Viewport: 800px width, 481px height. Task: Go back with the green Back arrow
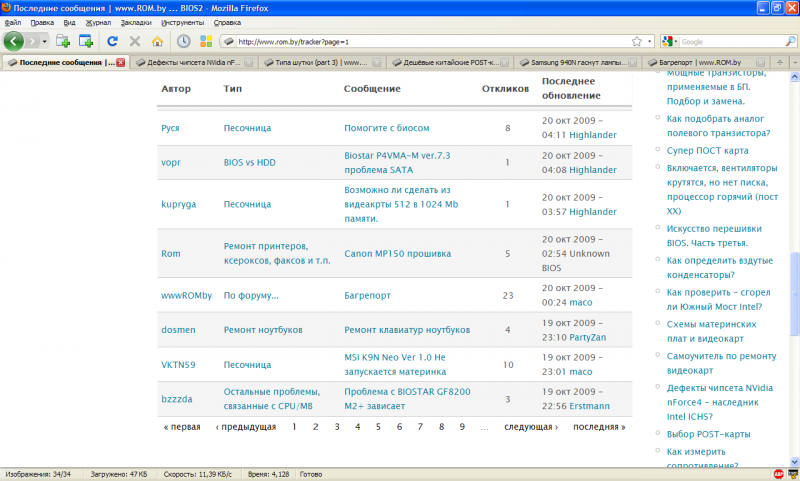tap(14, 41)
